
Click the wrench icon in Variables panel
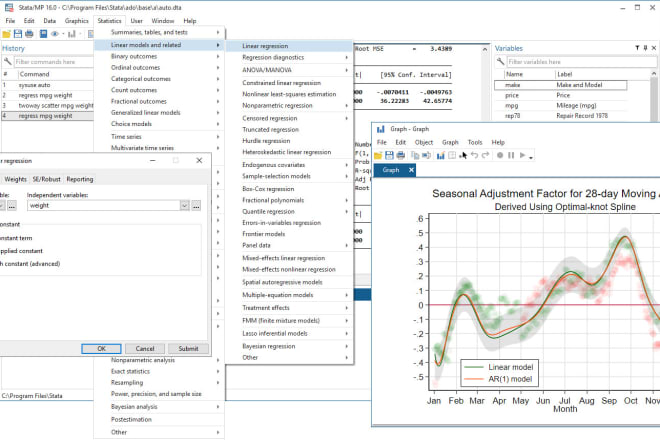500,62
